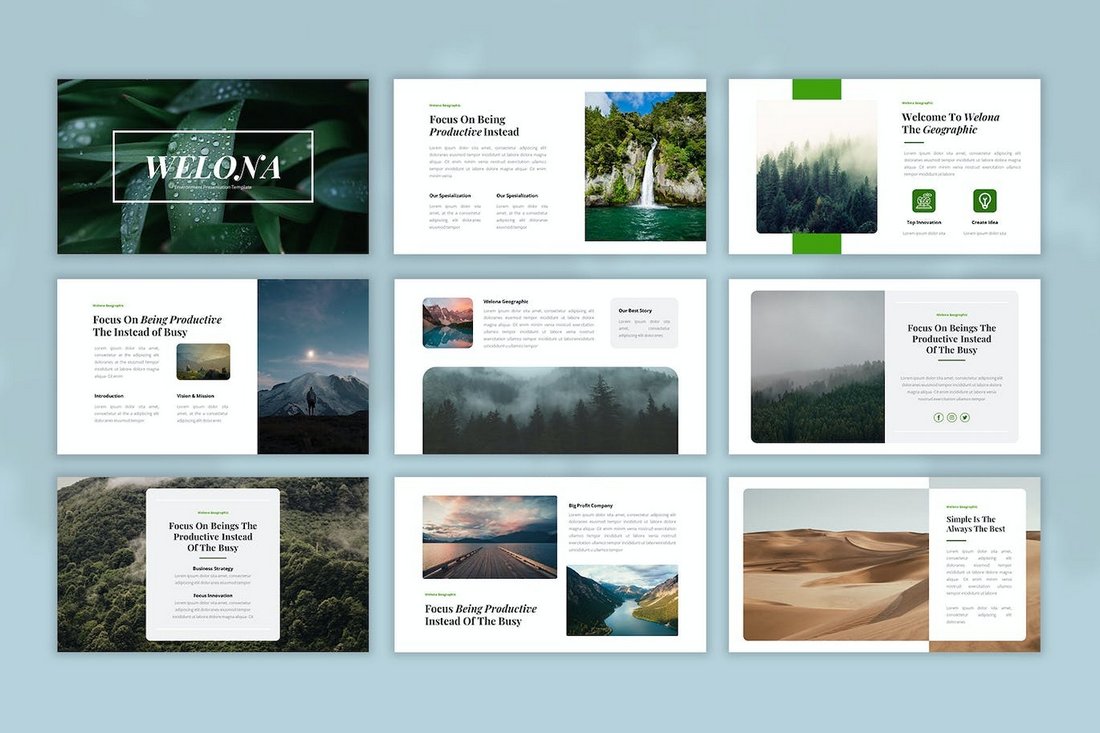This screenshot has height=733, width=1100.
Task: Click heading 'Welcome To Welona The Geographic'
Action: [x=951, y=123]
